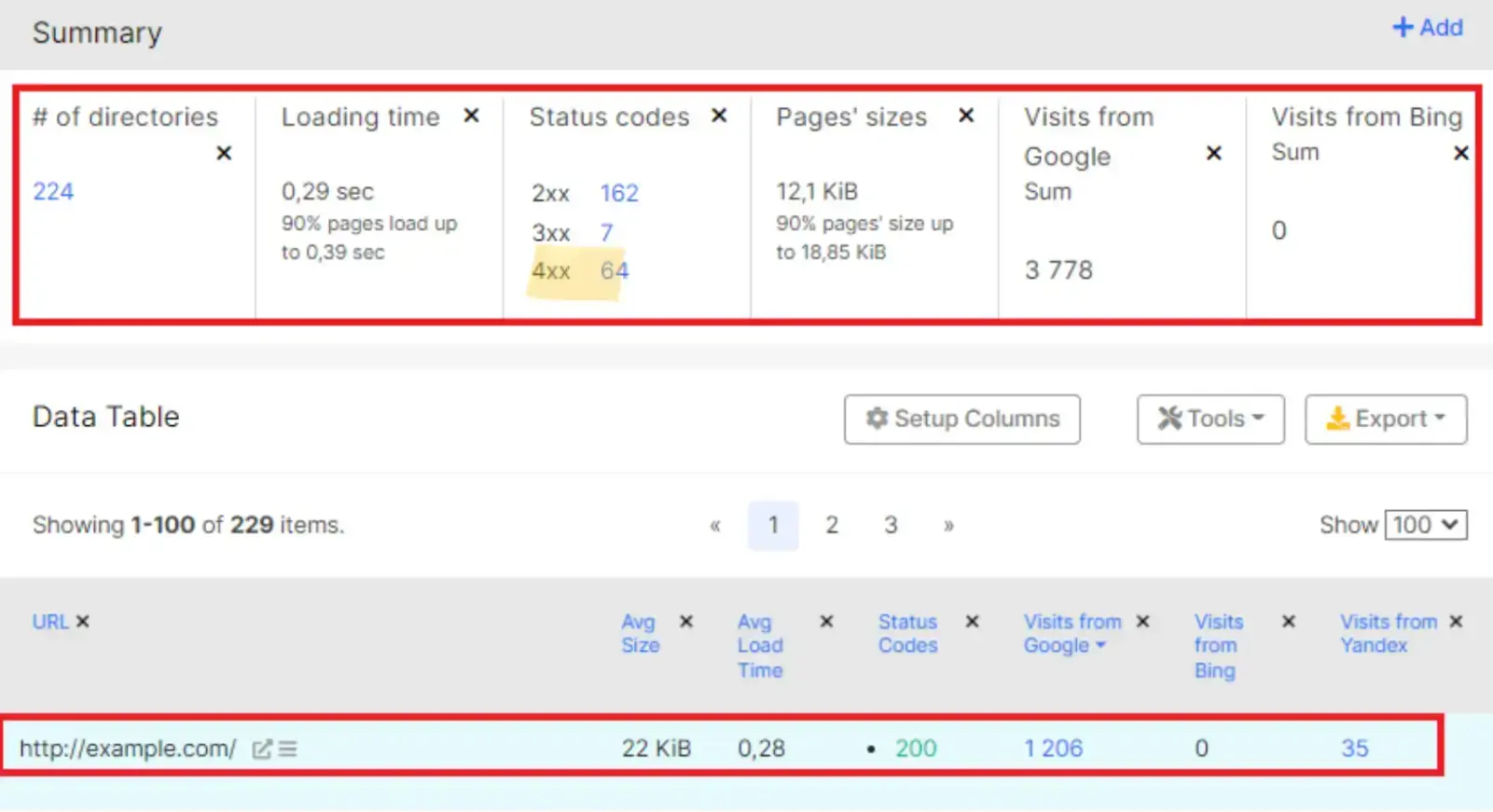Screen dimensions: 1493x812
Task: Dismiss the Visits from Bing Sum widget
Action: tap(1461, 153)
